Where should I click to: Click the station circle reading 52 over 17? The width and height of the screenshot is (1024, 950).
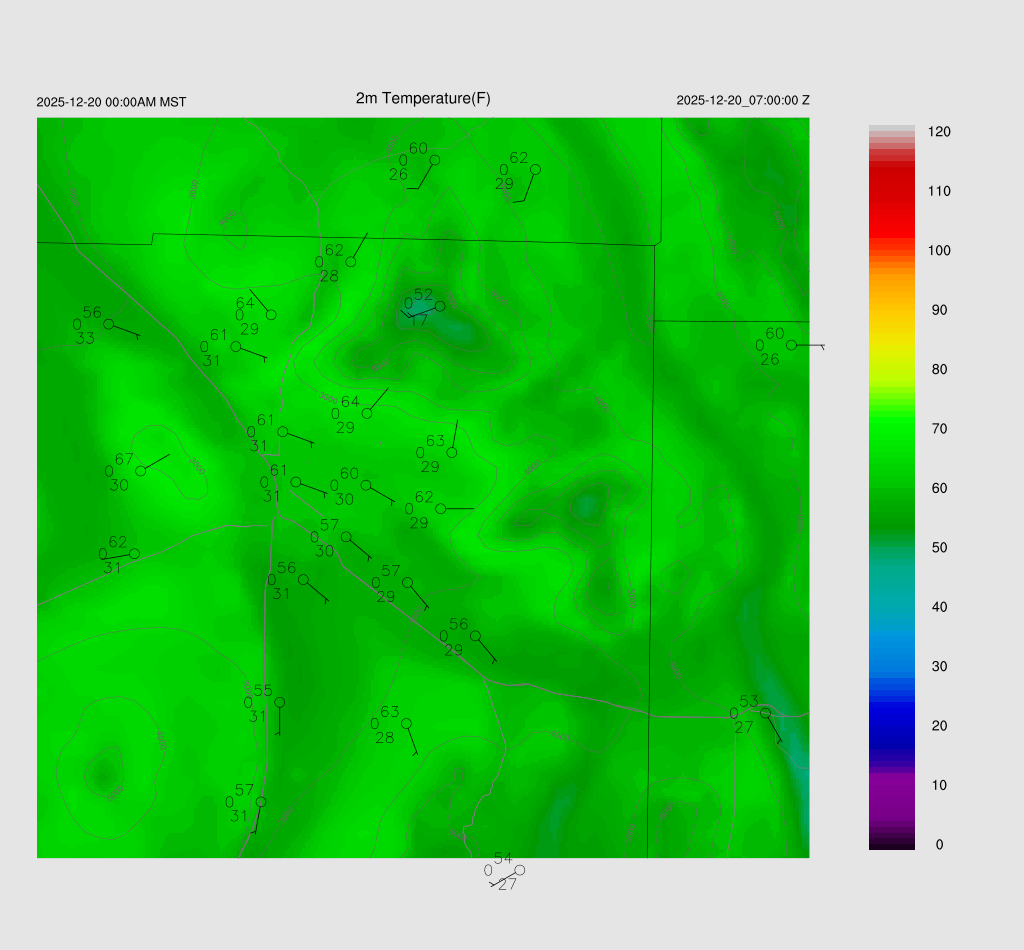click(x=440, y=306)
